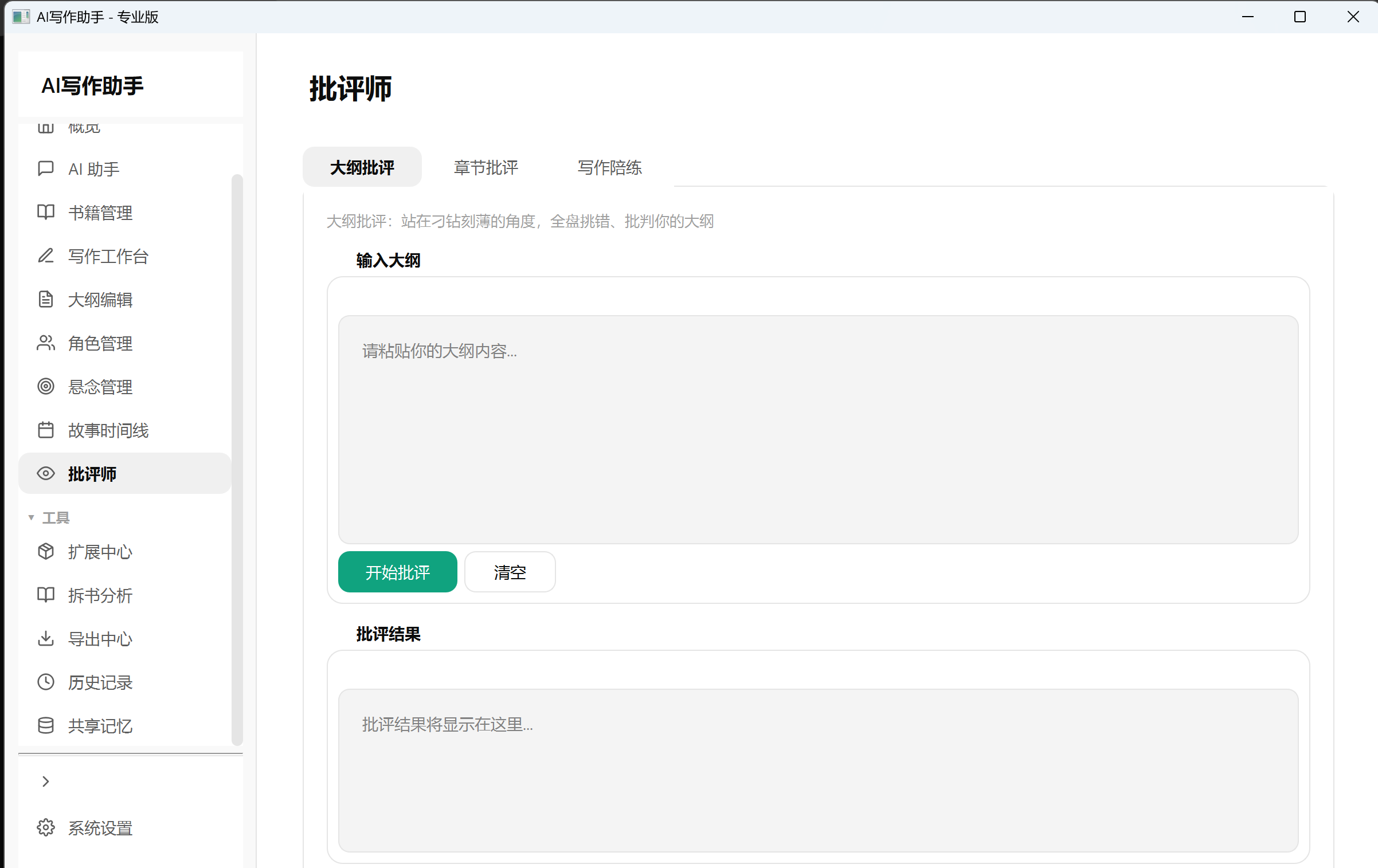Open 导出中心 page
The image size is (1378, 868).
pos(125,638)
